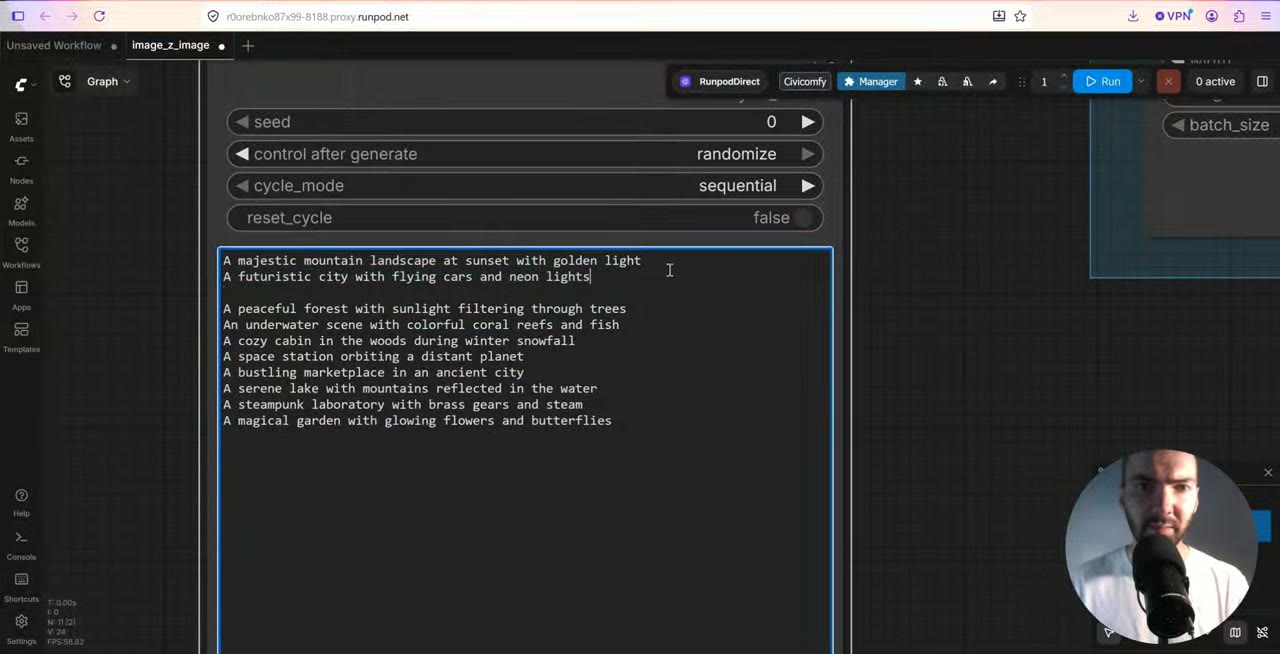Click the Civicomfy button
Screen dimensions: 1280x654
[x=805, y=82]
